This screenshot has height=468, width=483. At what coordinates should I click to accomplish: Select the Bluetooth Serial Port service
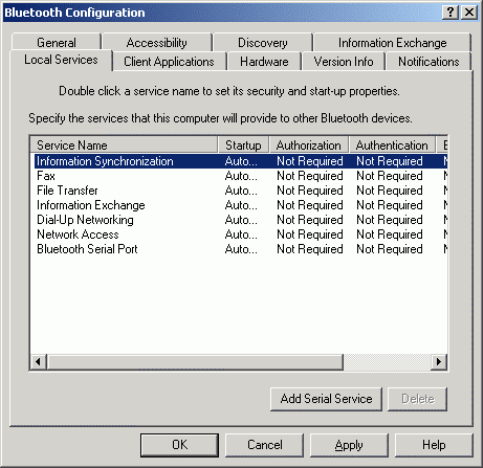pos(239,249)
